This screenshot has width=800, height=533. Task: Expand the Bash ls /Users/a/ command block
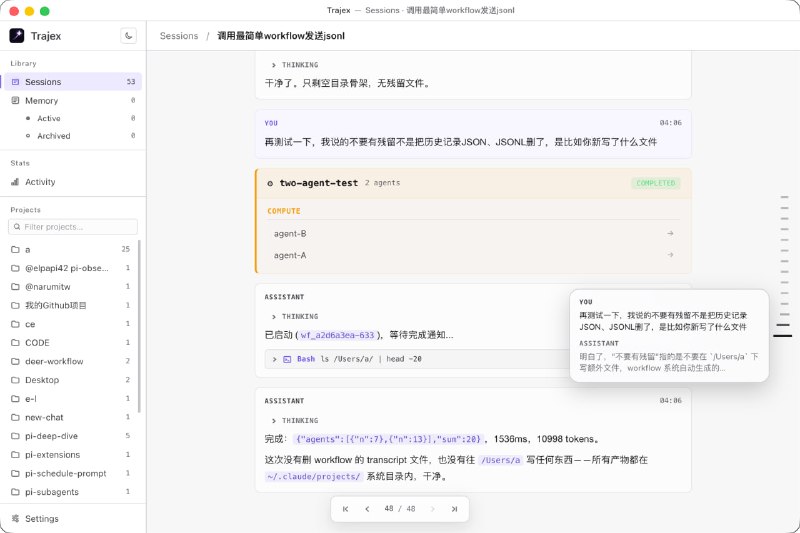(x=417, y=359)
